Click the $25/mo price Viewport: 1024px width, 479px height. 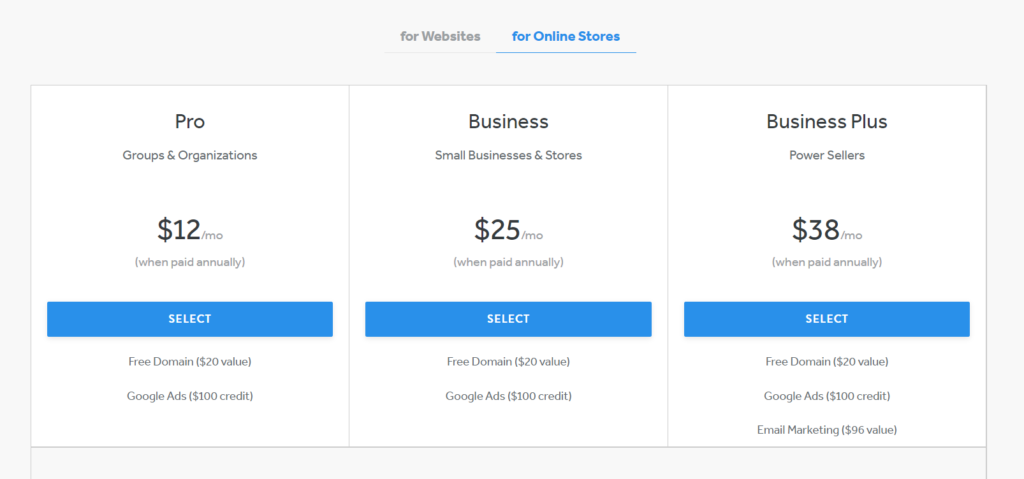pos(508,230)
